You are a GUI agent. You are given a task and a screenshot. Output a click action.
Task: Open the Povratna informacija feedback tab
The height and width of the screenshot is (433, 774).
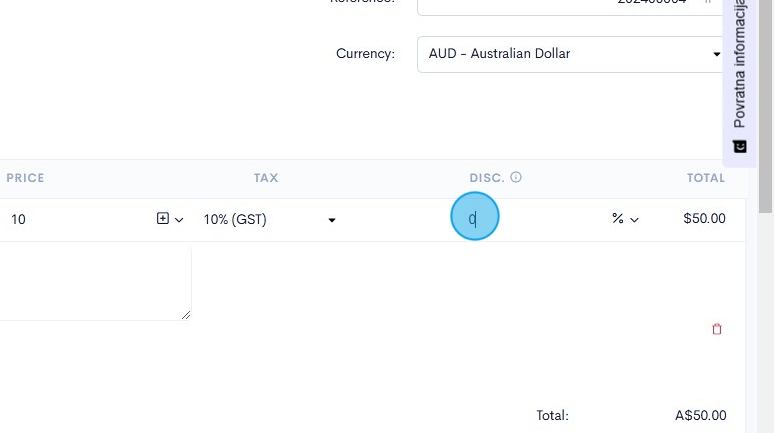pyautogui.click(x=740, y=70)
